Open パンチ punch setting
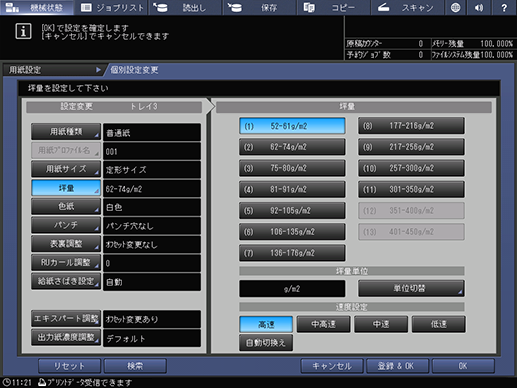This screenshot has height=388, width=517. pyautogui.click(x=66, y=225)
